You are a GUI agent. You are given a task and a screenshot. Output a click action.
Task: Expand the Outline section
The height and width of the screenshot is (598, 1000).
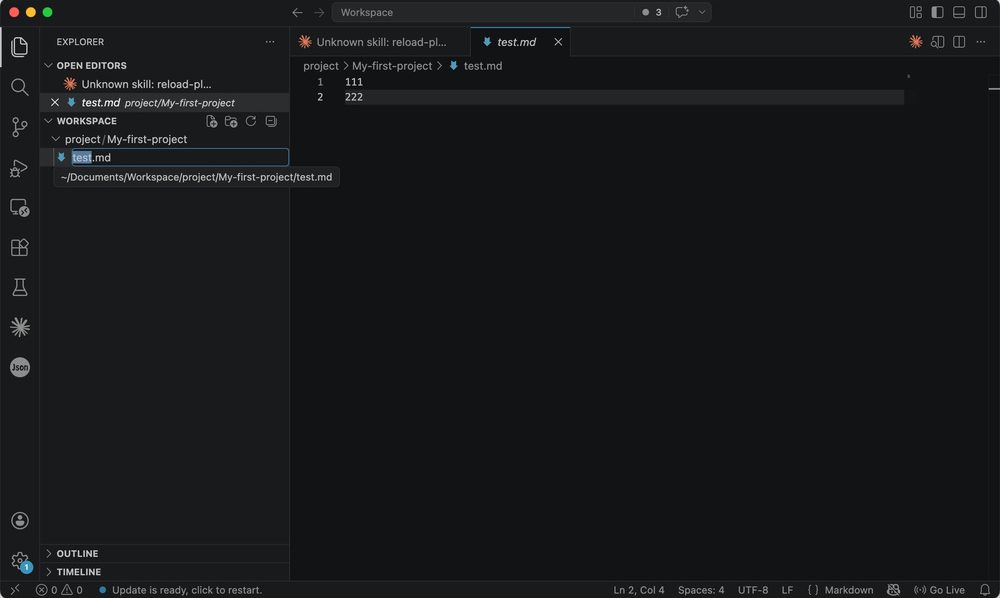(x=77, y=553)
